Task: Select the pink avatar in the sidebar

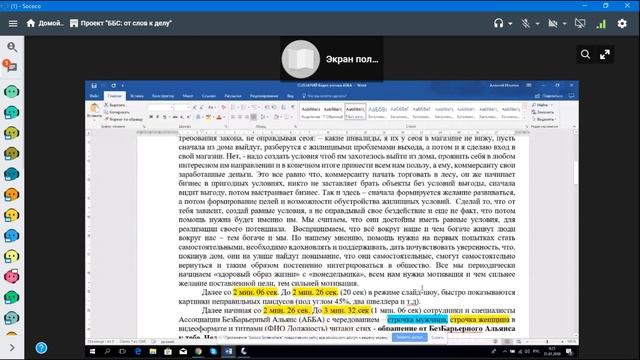Action: point(11,276)
